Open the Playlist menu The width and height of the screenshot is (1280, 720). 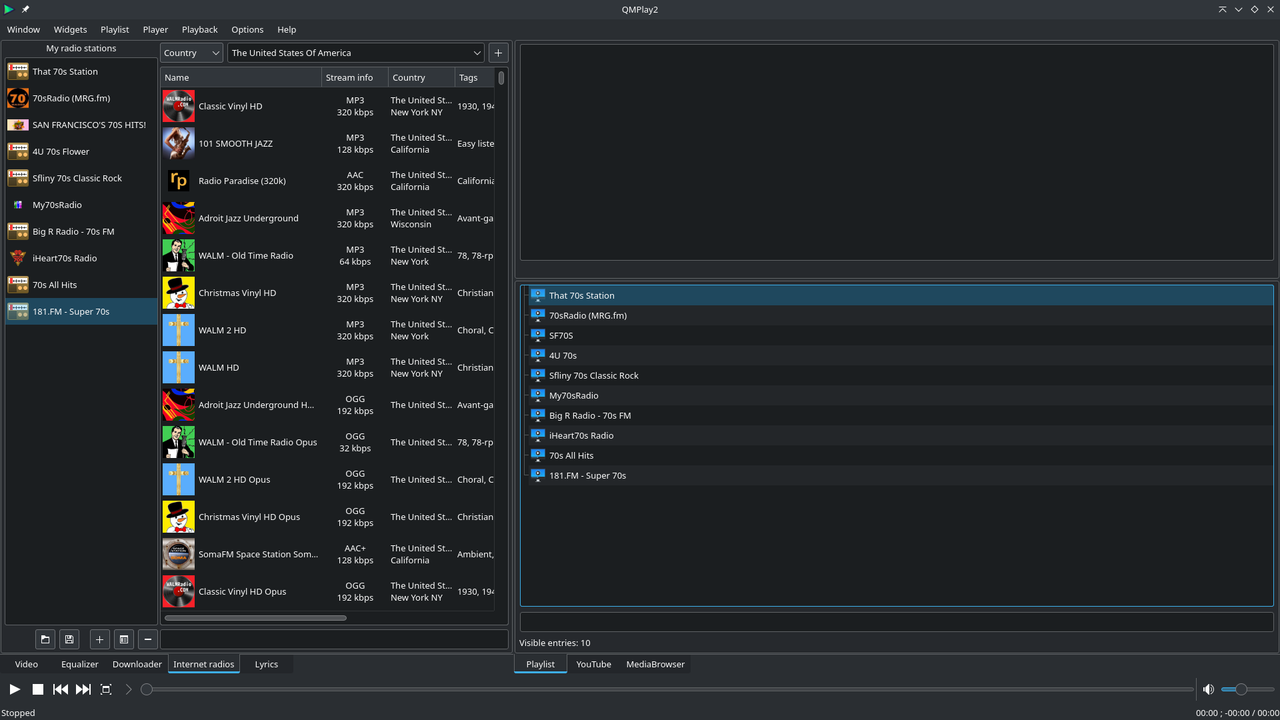[x=115, y=30]
